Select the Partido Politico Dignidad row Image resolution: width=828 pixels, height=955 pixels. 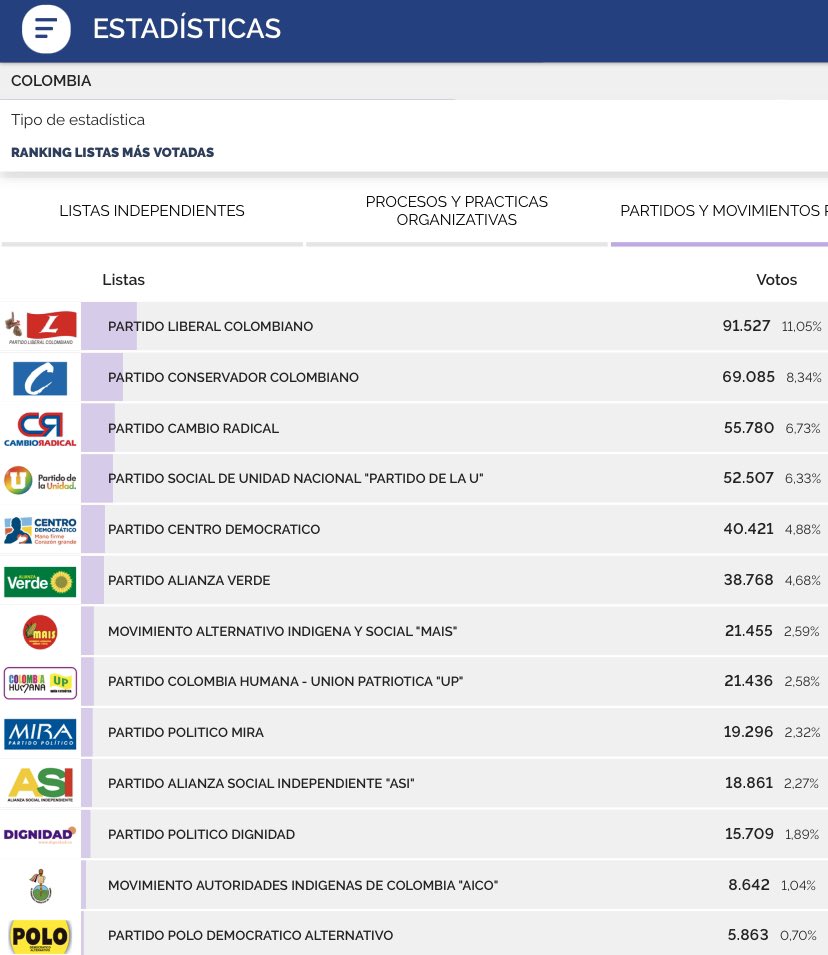click(455, 834)
